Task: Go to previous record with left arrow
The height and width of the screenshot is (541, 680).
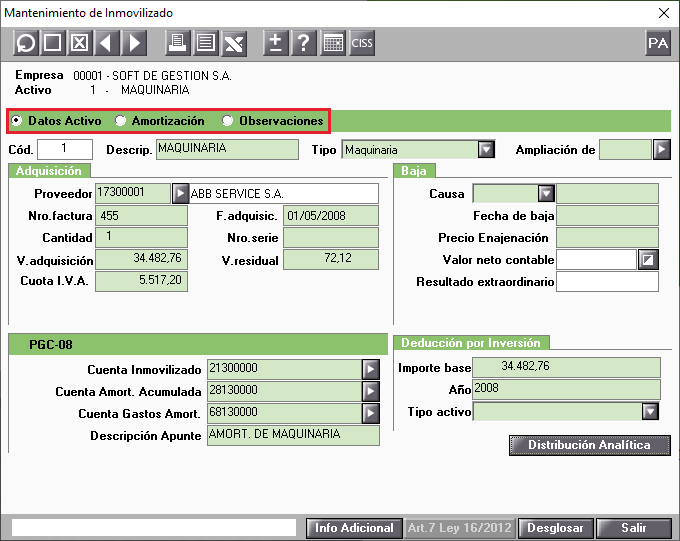Action: point(106,43)
